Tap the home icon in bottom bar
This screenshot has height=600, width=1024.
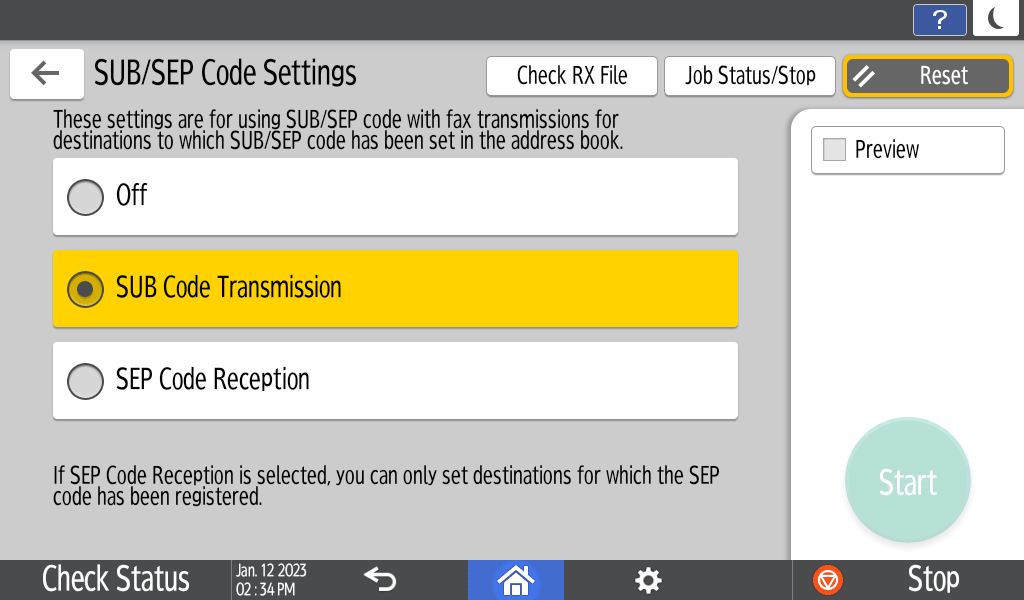[516, 580]
